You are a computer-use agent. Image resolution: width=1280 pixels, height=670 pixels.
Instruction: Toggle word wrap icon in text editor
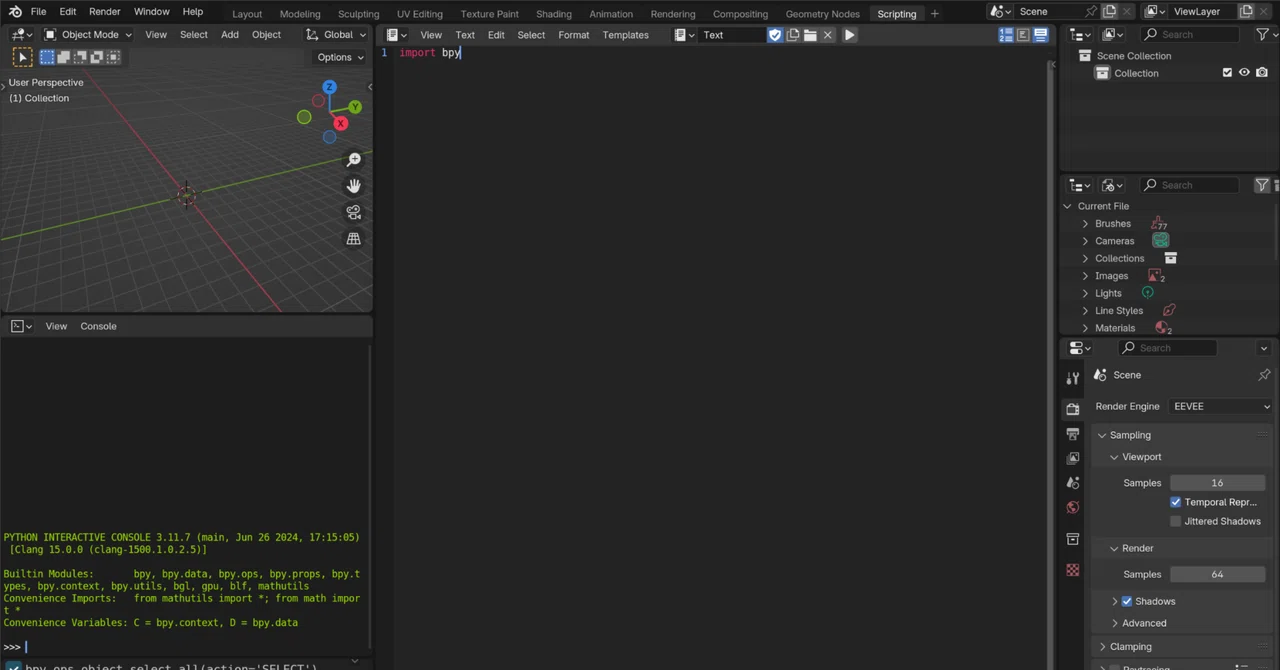pyautogui.click(x=1023, y=35)
